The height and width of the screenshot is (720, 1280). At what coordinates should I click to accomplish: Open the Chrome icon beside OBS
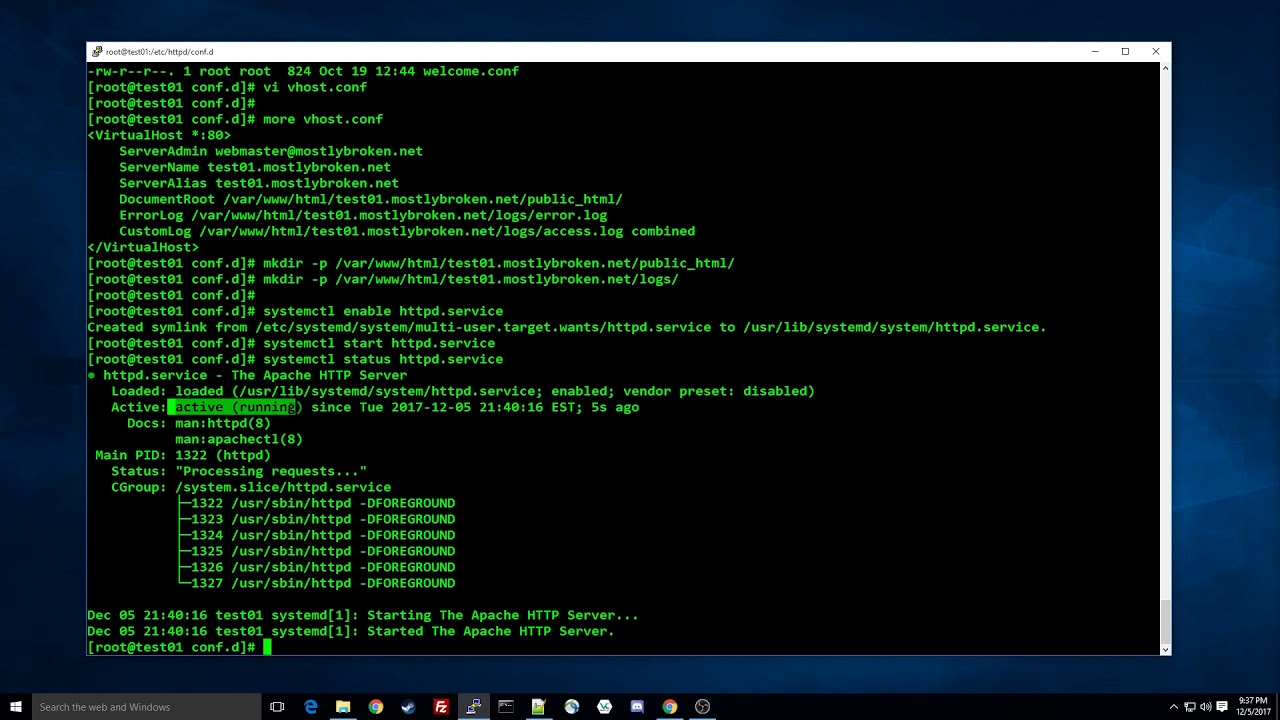pos(669,707)
